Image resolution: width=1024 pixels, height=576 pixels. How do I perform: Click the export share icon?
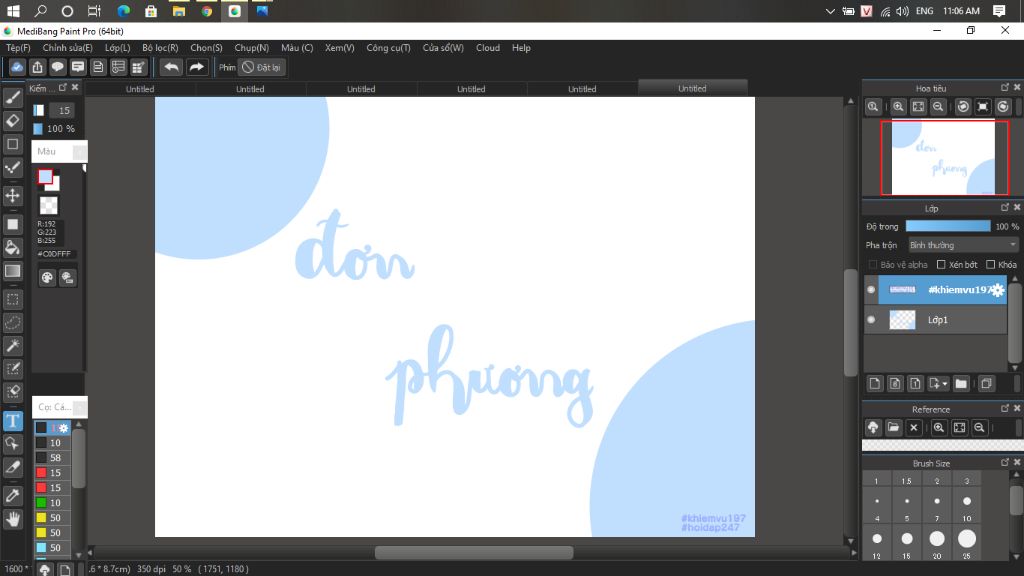37,67
